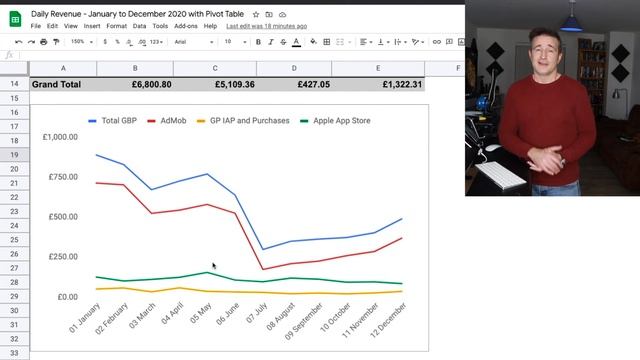
Task: Toggle strikethrough formatting
Action: pos(283,42)
